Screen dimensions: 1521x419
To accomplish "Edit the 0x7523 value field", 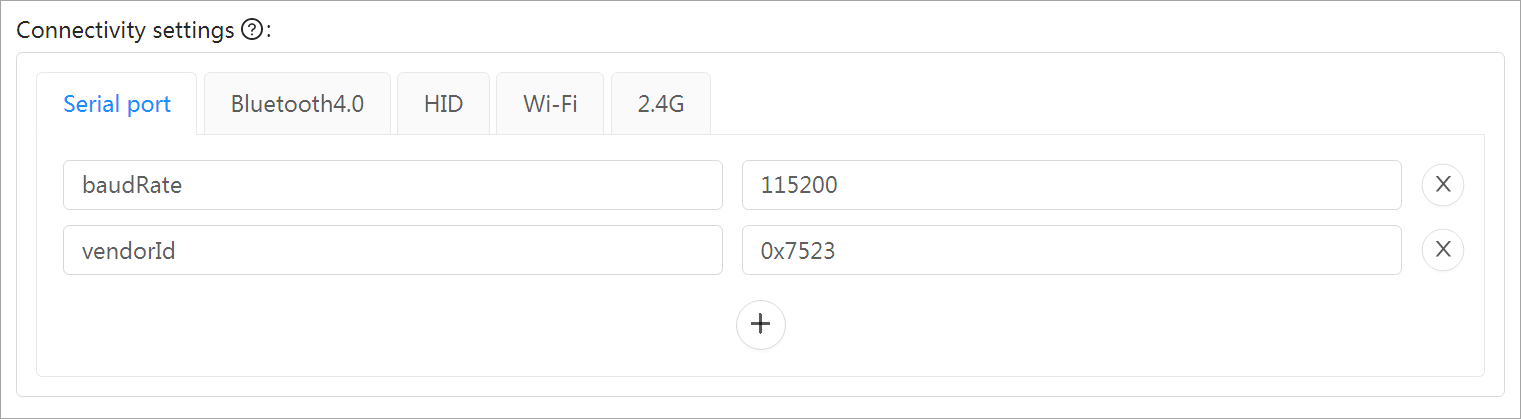I will click(1072, 250).
